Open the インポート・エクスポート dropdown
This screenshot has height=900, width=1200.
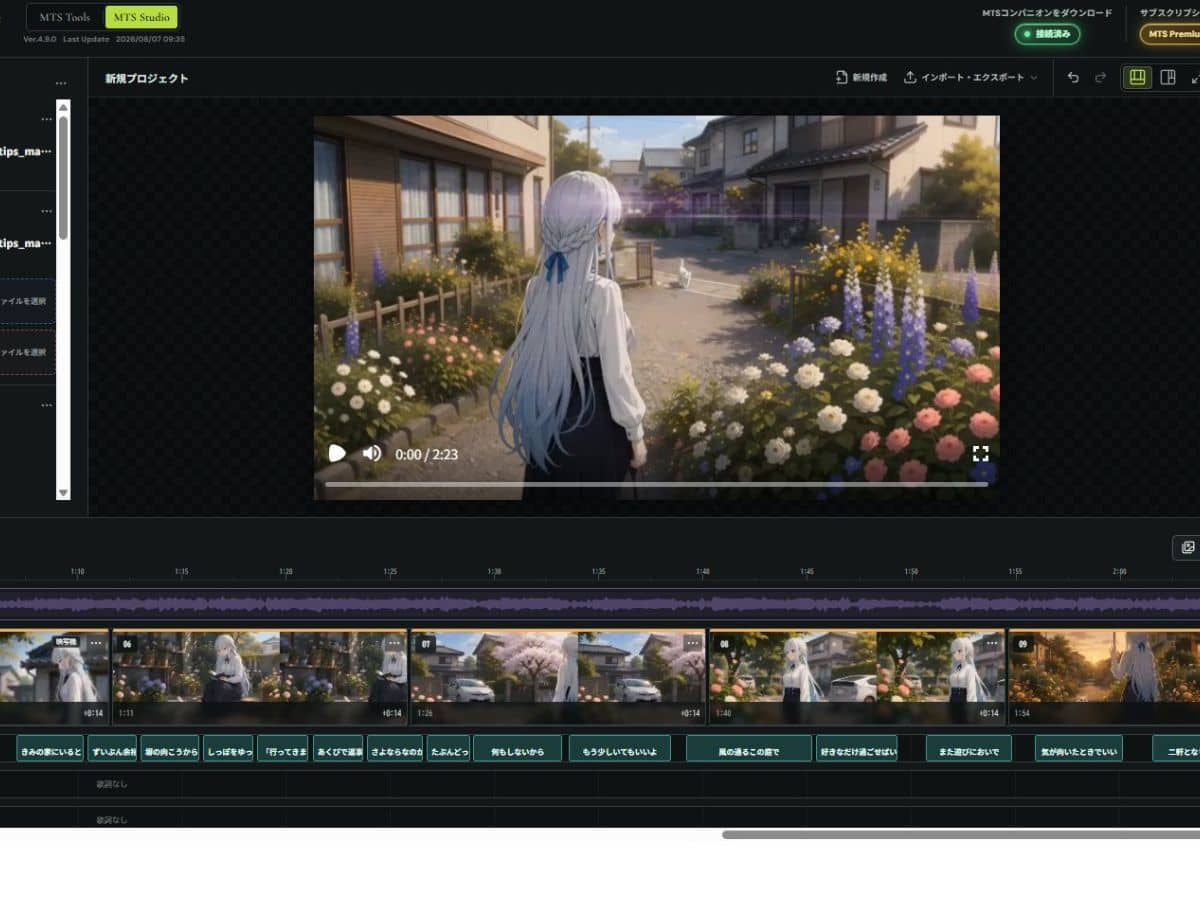point(970,77)
